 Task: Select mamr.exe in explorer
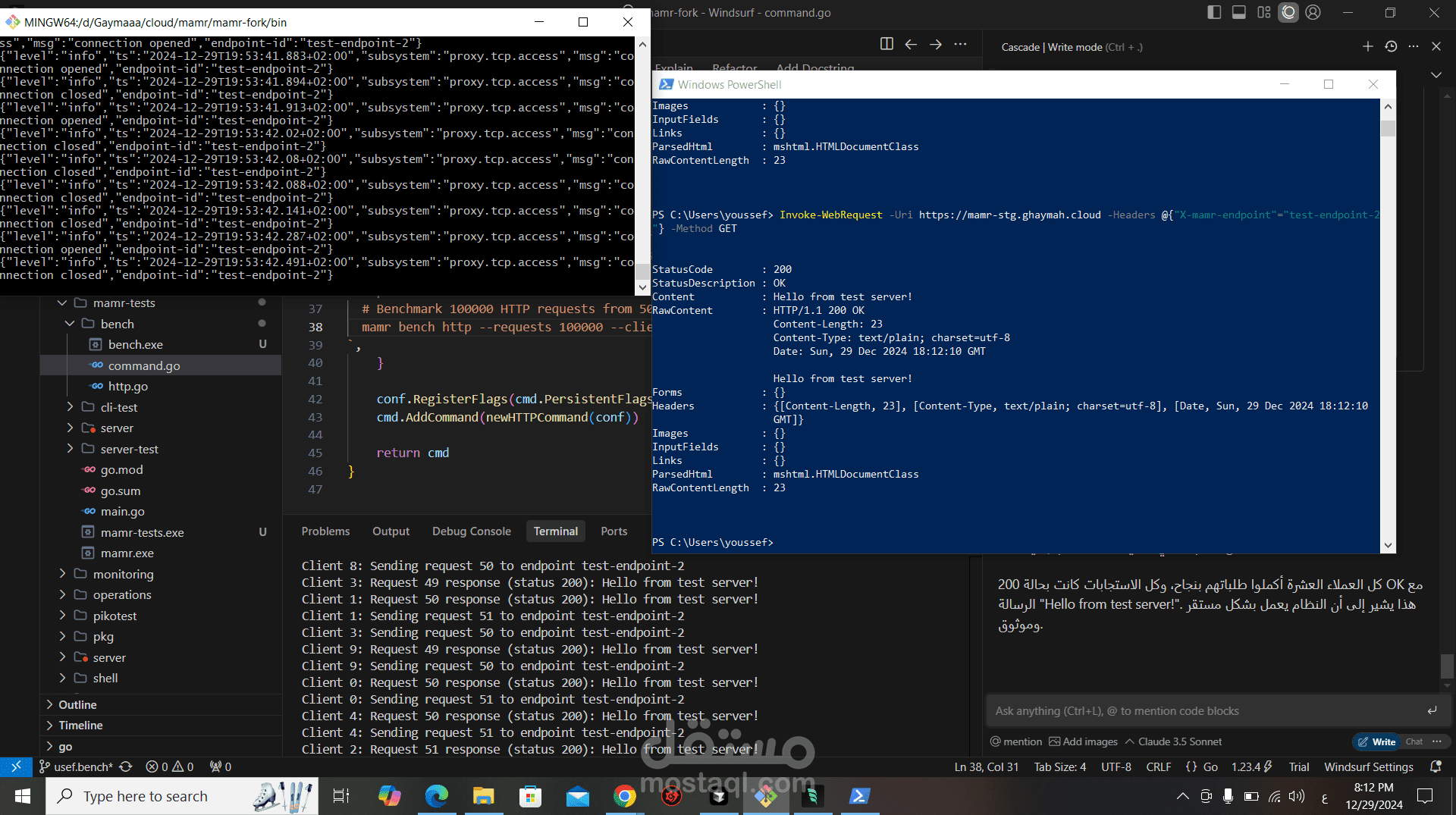click(127, 553)
